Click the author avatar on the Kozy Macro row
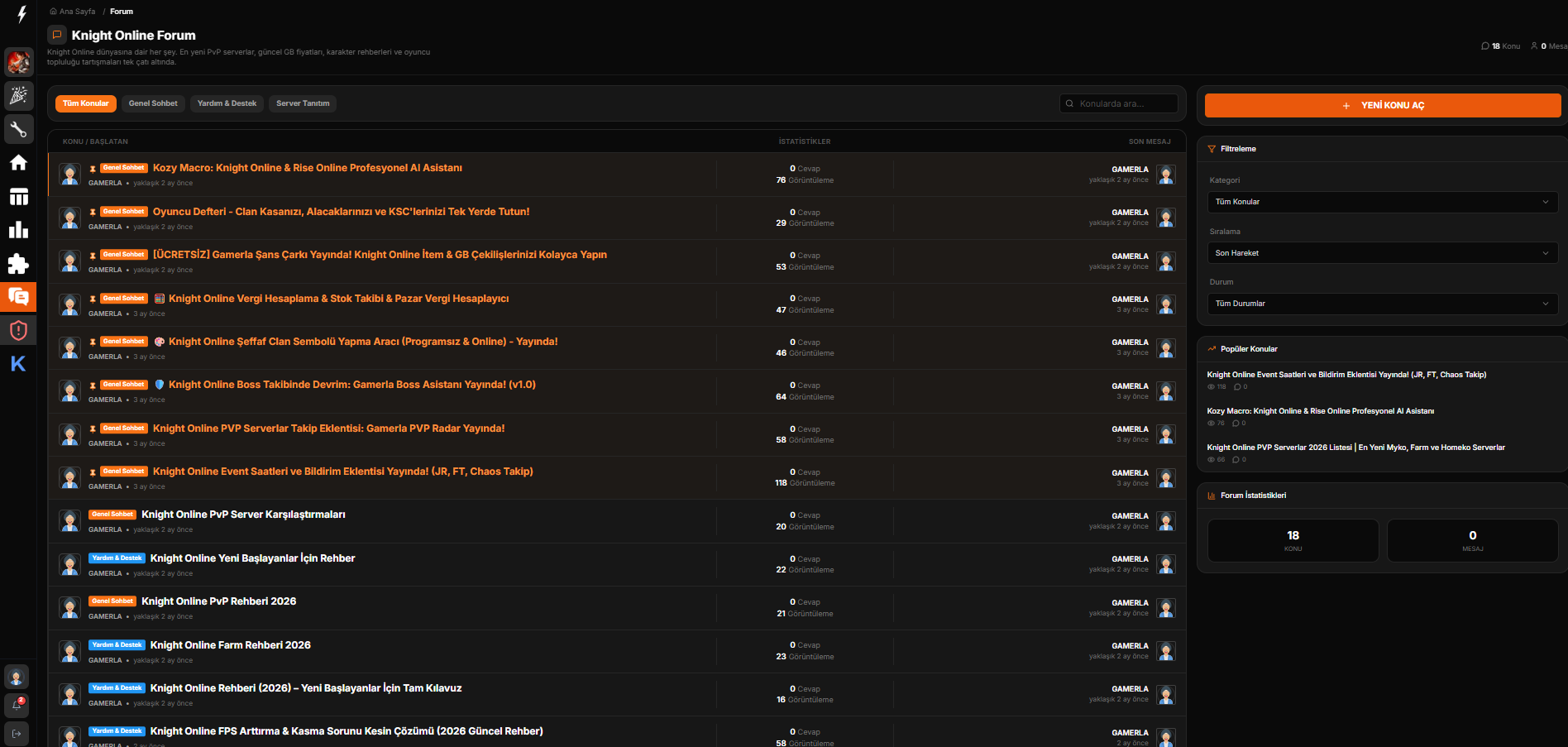This screenshot has height=747, width=1568. click(x=69, y=175)
